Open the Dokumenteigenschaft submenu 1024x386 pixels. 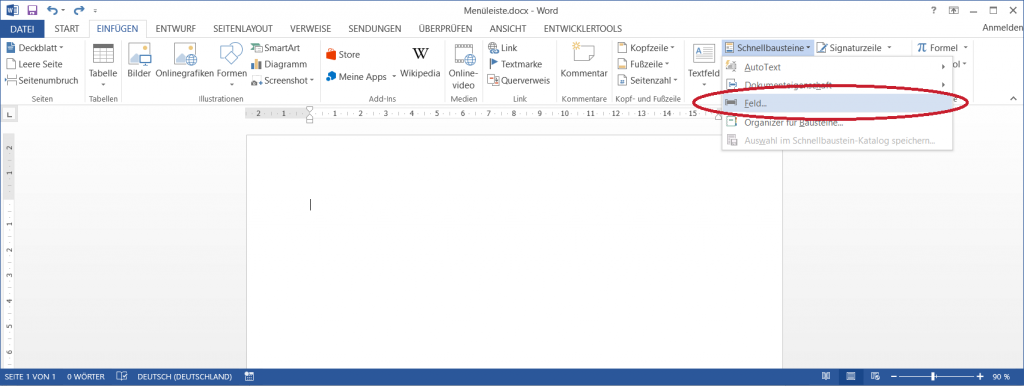pos(837,85)
